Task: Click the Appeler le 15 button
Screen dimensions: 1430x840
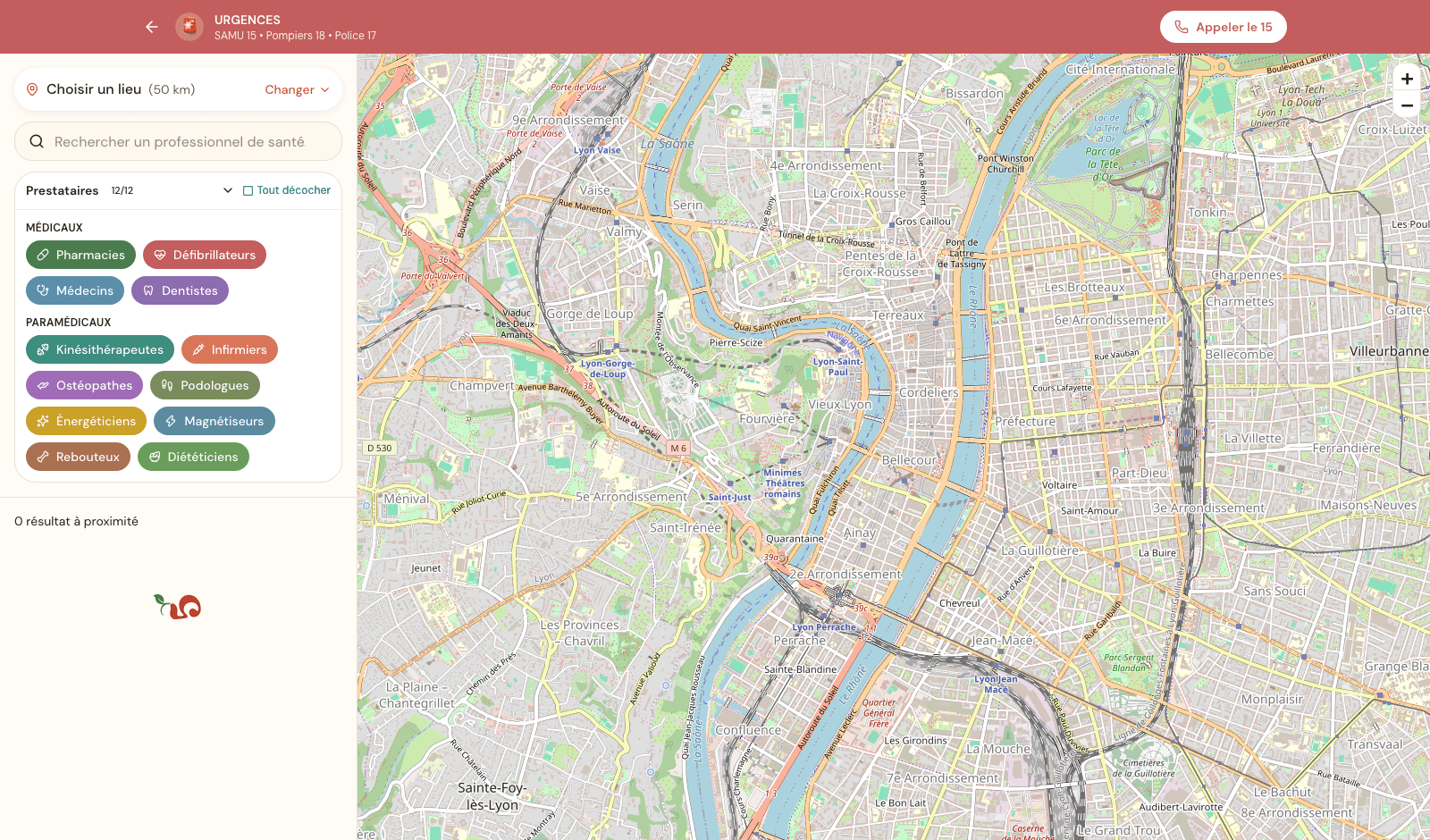Action: coord(1224,27)
